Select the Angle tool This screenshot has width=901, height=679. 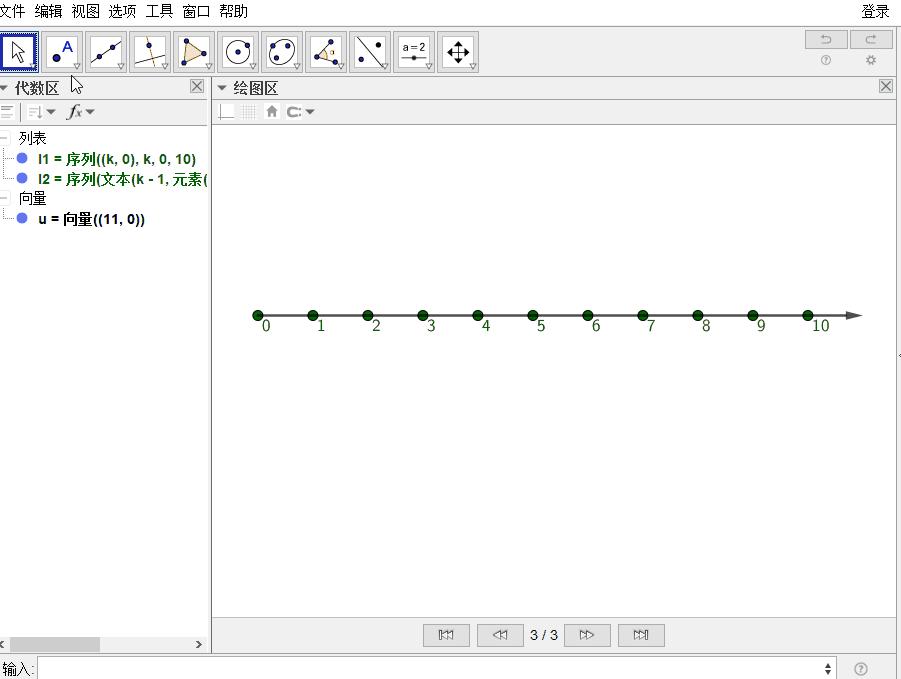326,52
